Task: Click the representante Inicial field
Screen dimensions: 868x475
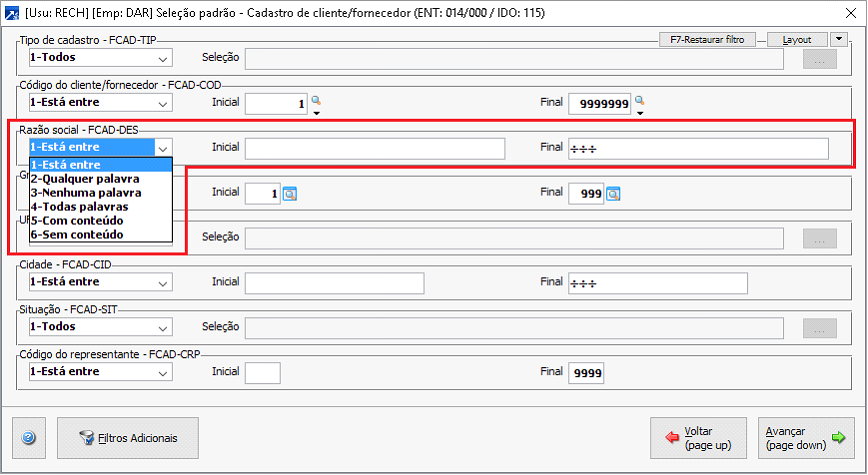Action: 263,373
